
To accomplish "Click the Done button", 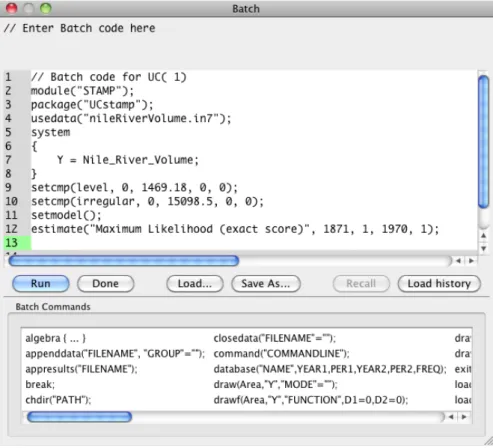I will click(x=105, y=284).
